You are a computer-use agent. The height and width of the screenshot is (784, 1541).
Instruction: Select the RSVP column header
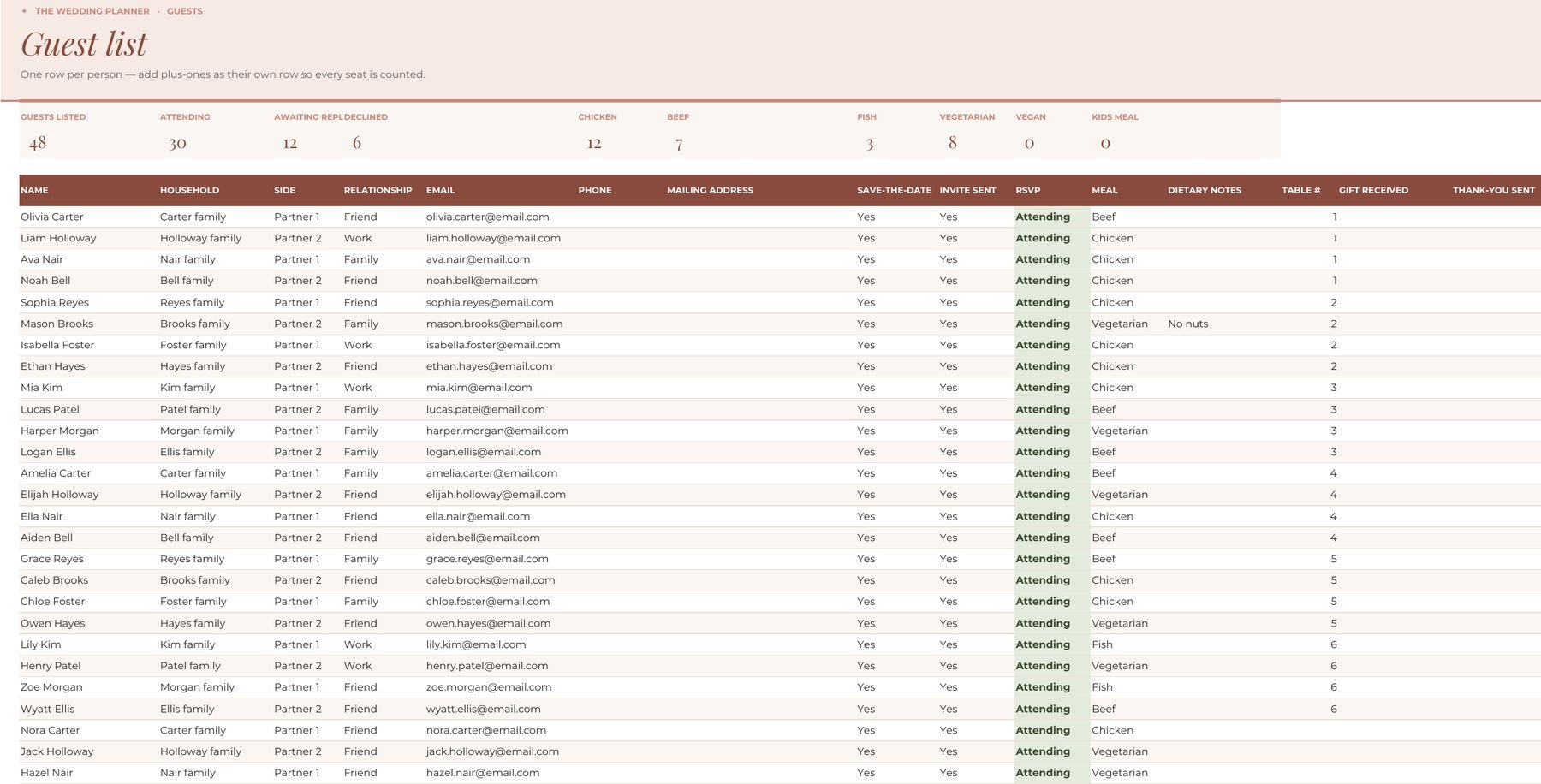click(x=1027, y=190)
